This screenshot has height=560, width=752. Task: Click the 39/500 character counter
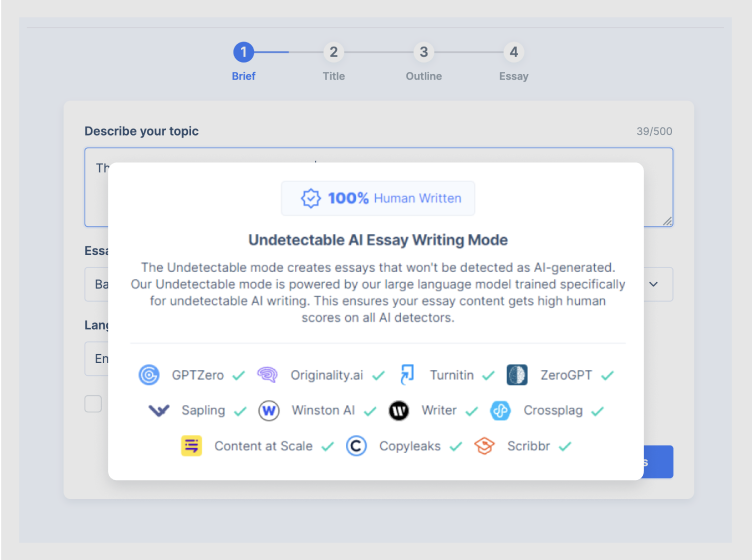654,131
